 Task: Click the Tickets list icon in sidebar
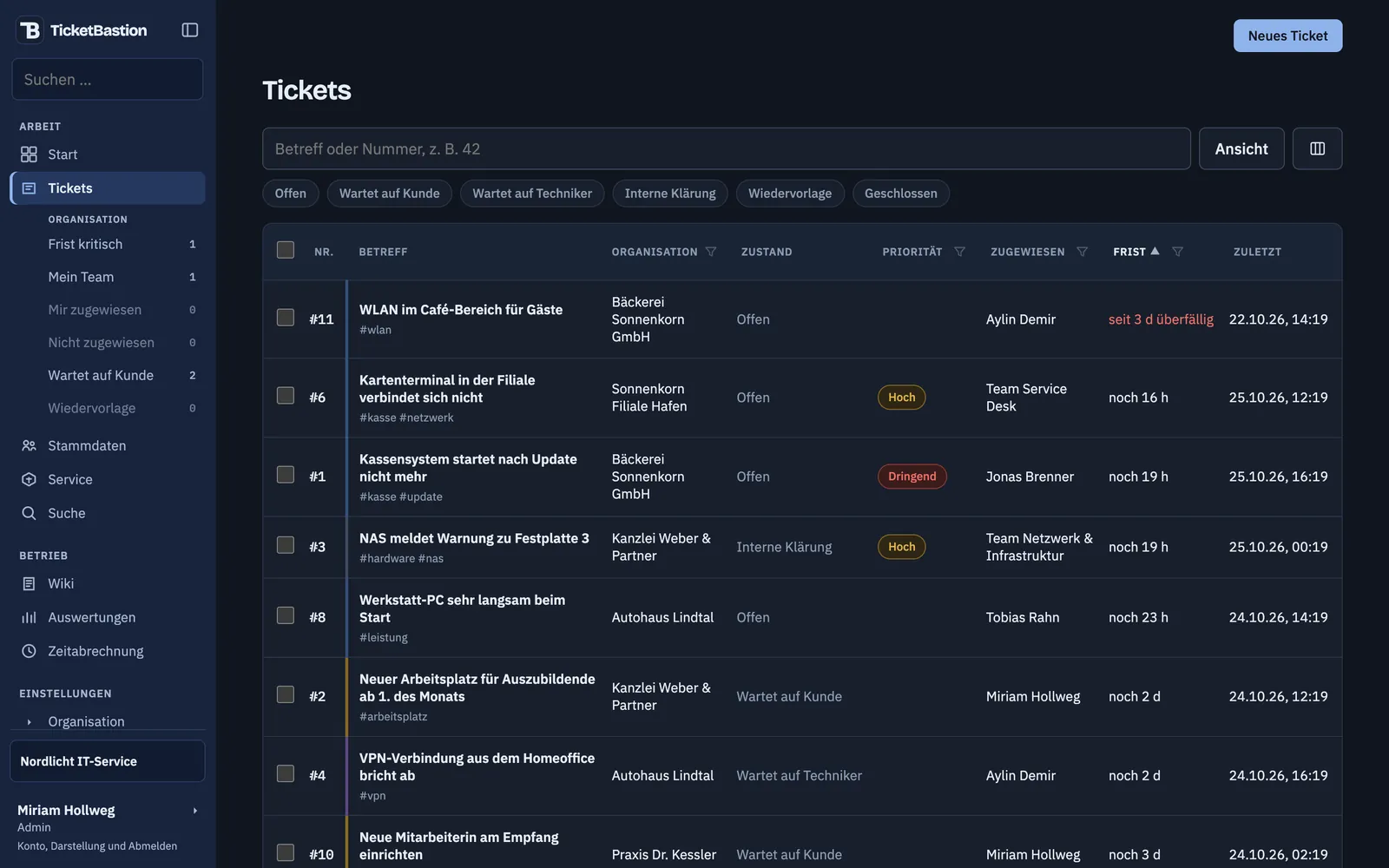click(x=29, y=188)
